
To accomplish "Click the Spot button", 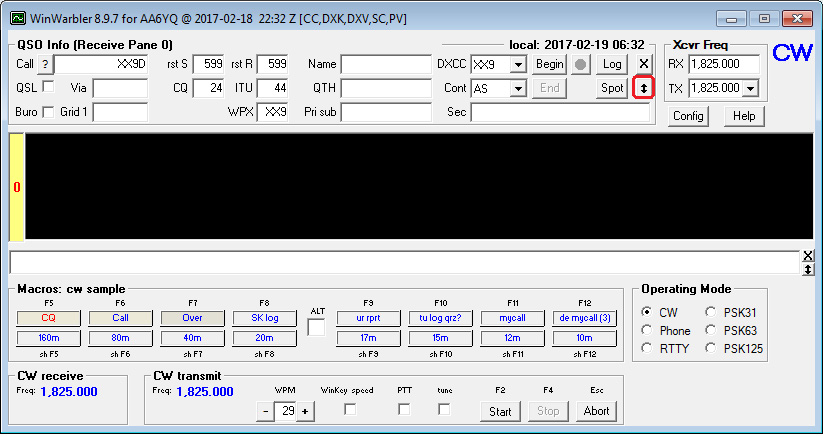I will 612,88.
